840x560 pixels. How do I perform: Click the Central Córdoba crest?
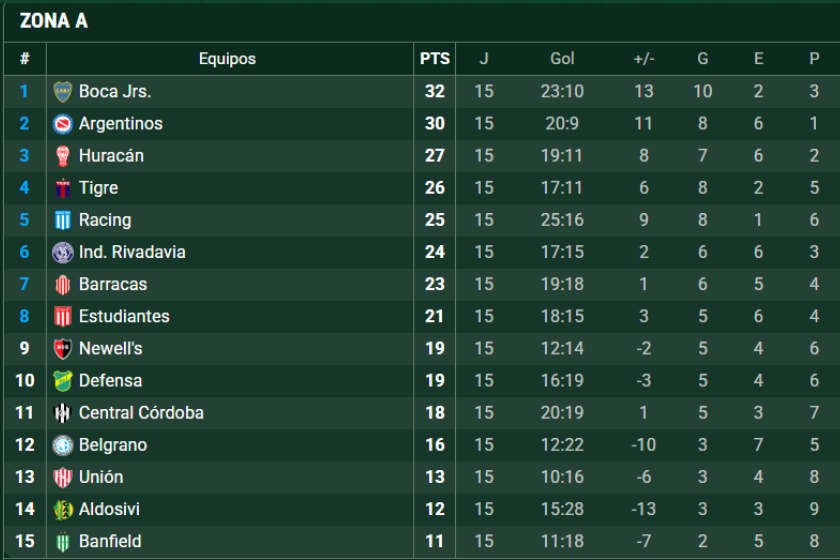coord(63,413)
